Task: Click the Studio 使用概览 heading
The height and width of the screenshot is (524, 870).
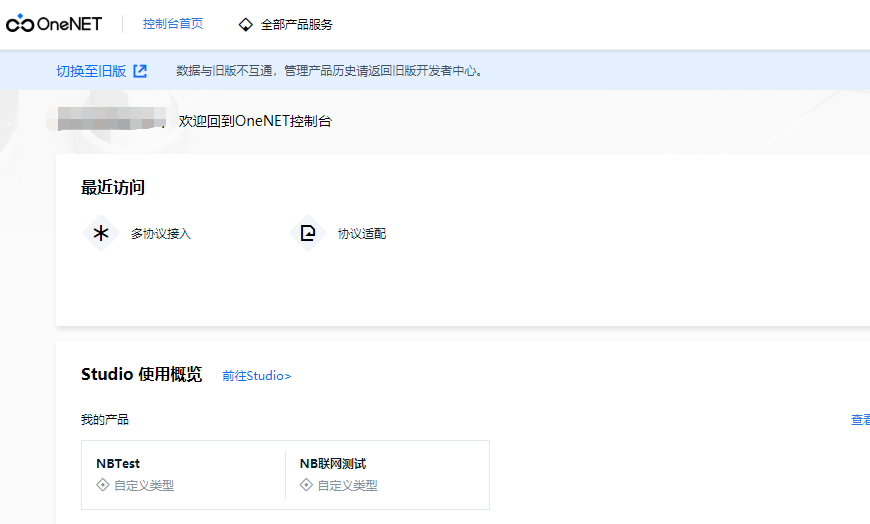Action: click(141, 374)
